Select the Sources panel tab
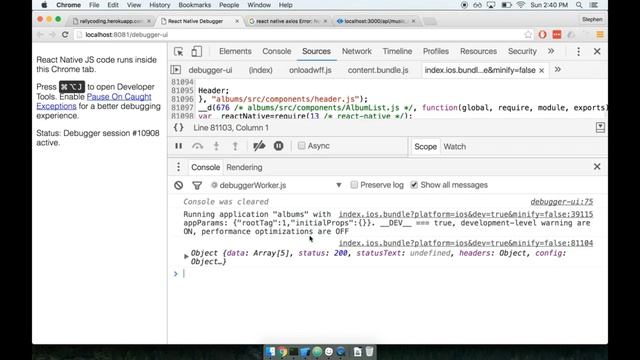 pos(316,51)
